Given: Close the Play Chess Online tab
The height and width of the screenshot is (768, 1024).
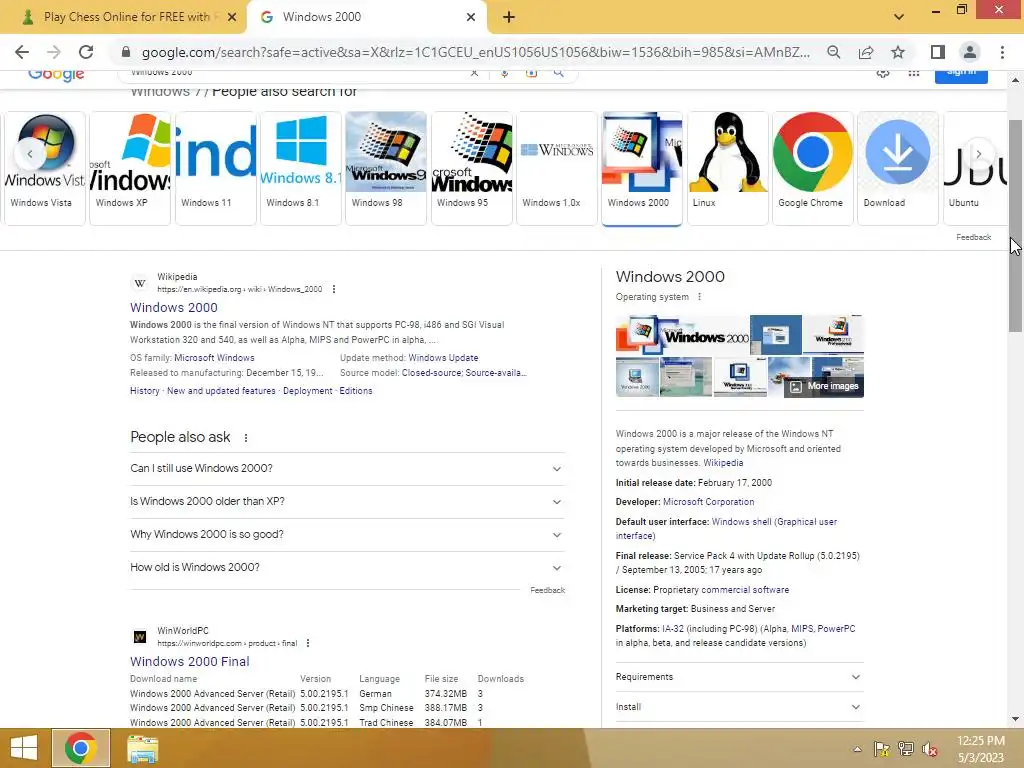Looking at the screenshot, I should click(232, 17).
